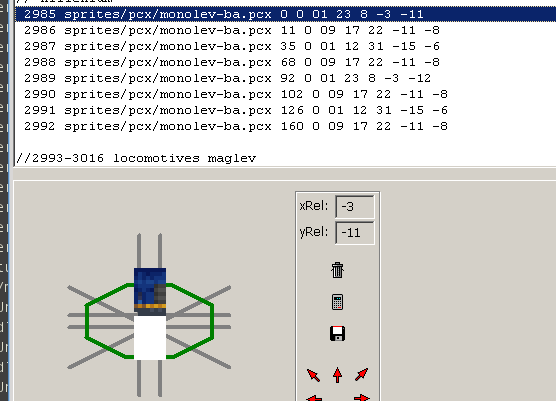
Task: Click the up-right red arrow
Action: [361, 375]
